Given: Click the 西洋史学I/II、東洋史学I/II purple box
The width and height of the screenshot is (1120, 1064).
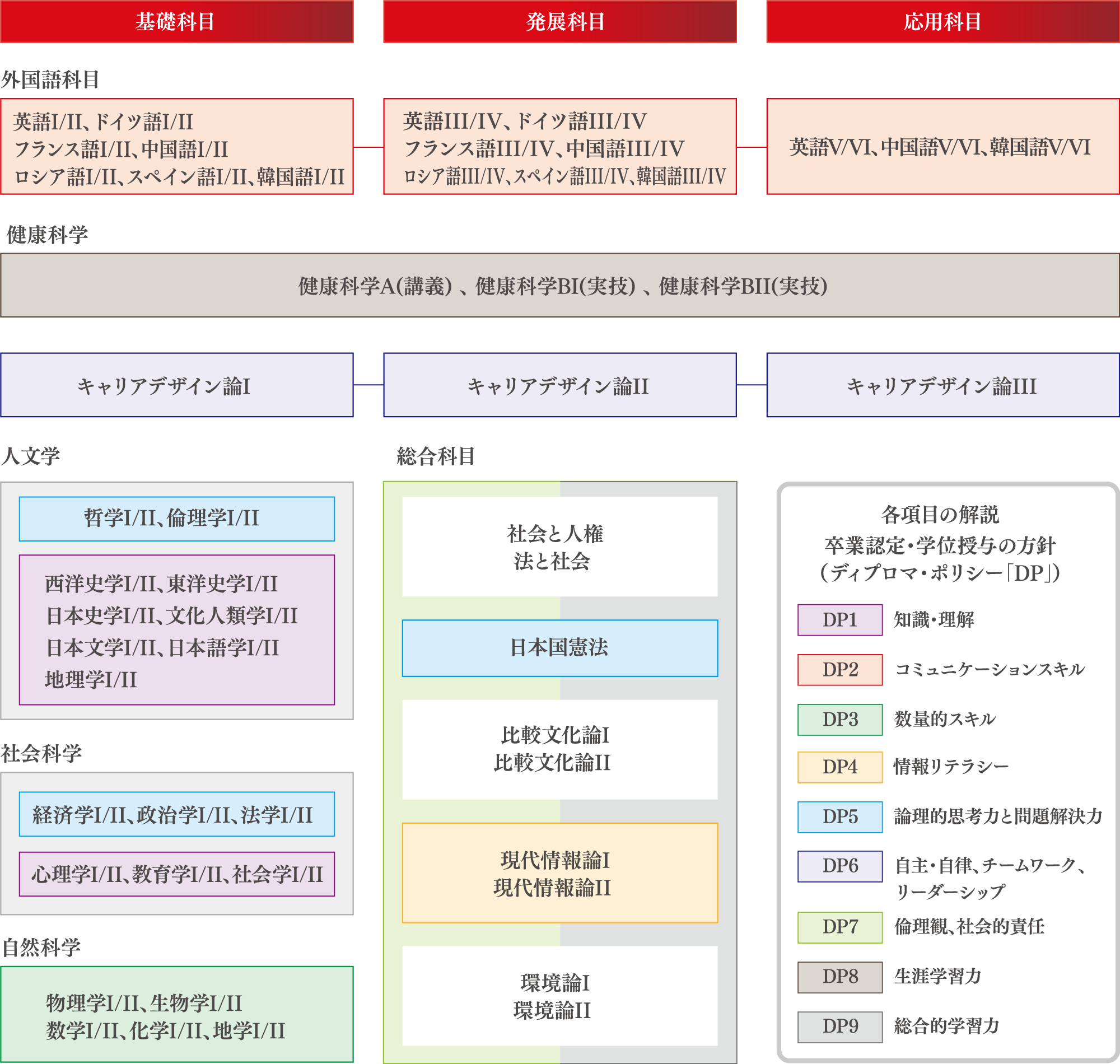Looking at the screenshot, I should coord(176,630).
